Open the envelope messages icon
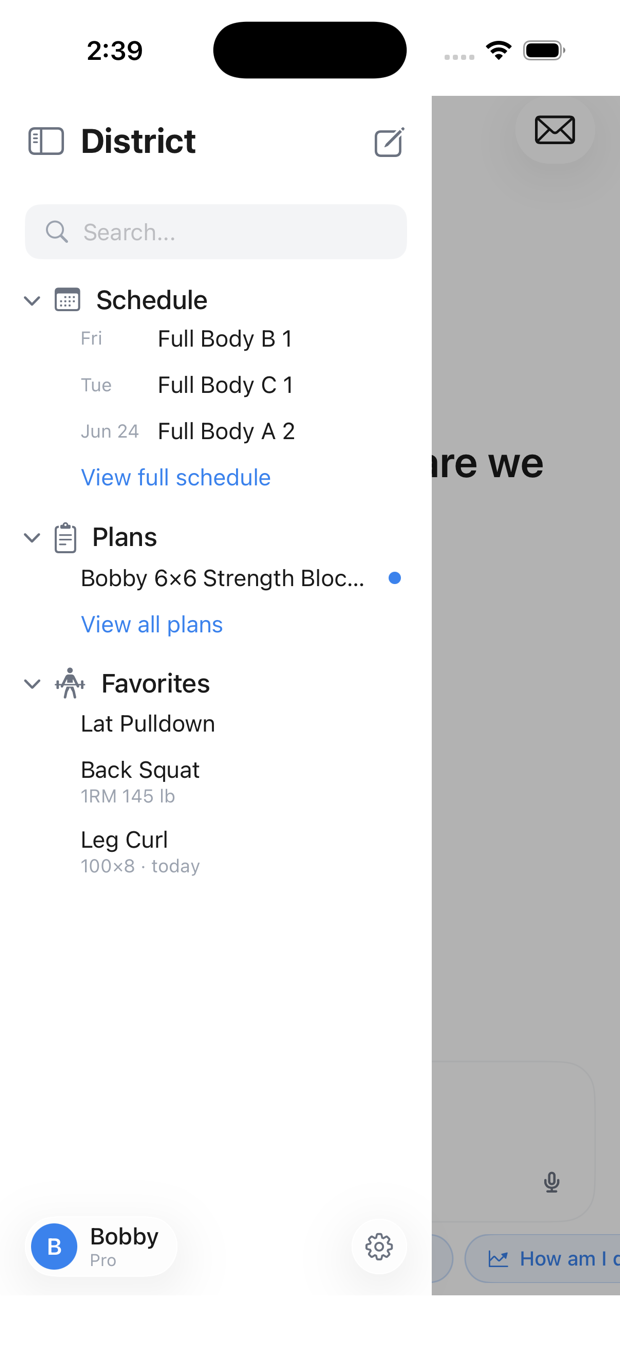620x1348 pixels. tap(555, 130)
